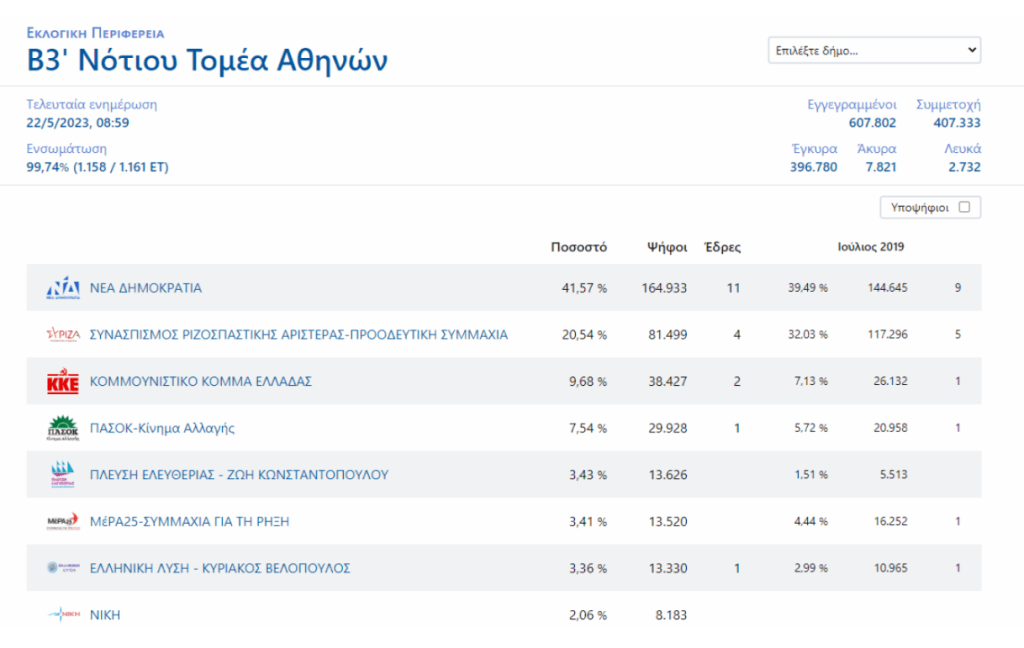Click the Ποσοστό column header
Image resolution: width=1024 pixels, height=648 pixels.
(579, 247)
